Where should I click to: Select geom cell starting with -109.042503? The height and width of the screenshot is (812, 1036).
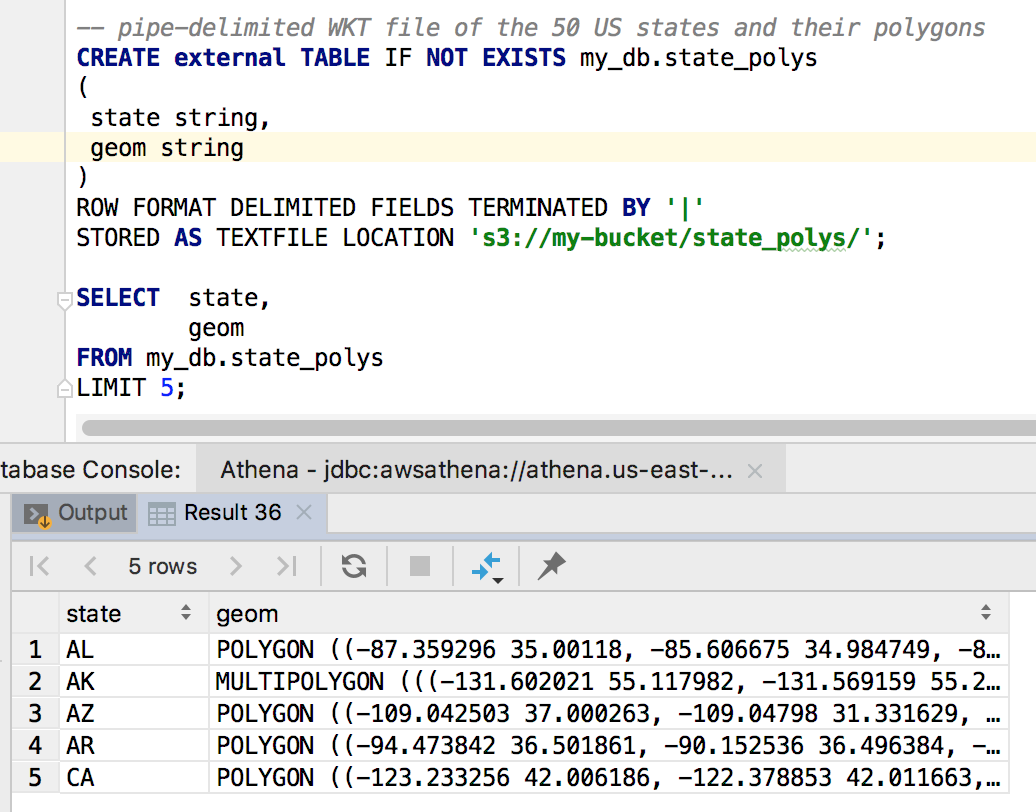(609, 714)
